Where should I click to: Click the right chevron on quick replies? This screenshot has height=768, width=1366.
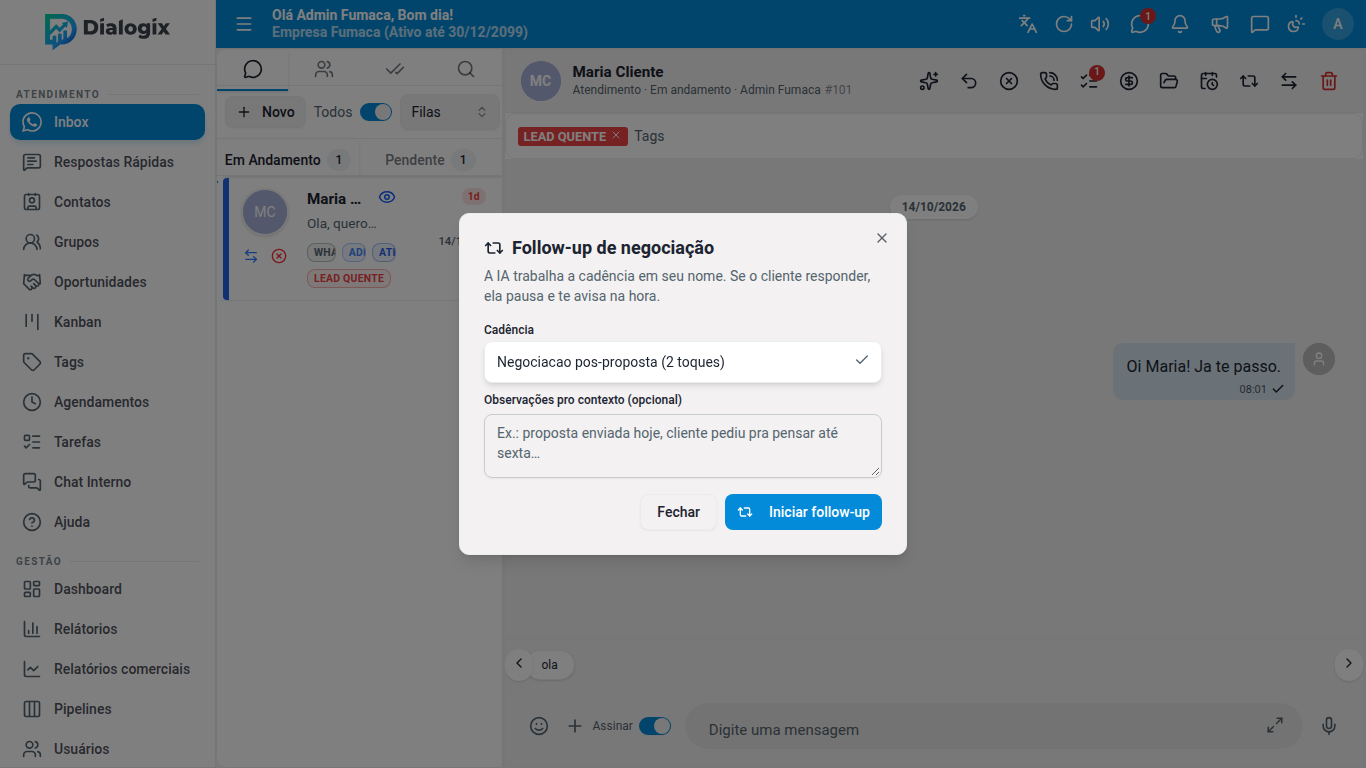click(1348, 663)
